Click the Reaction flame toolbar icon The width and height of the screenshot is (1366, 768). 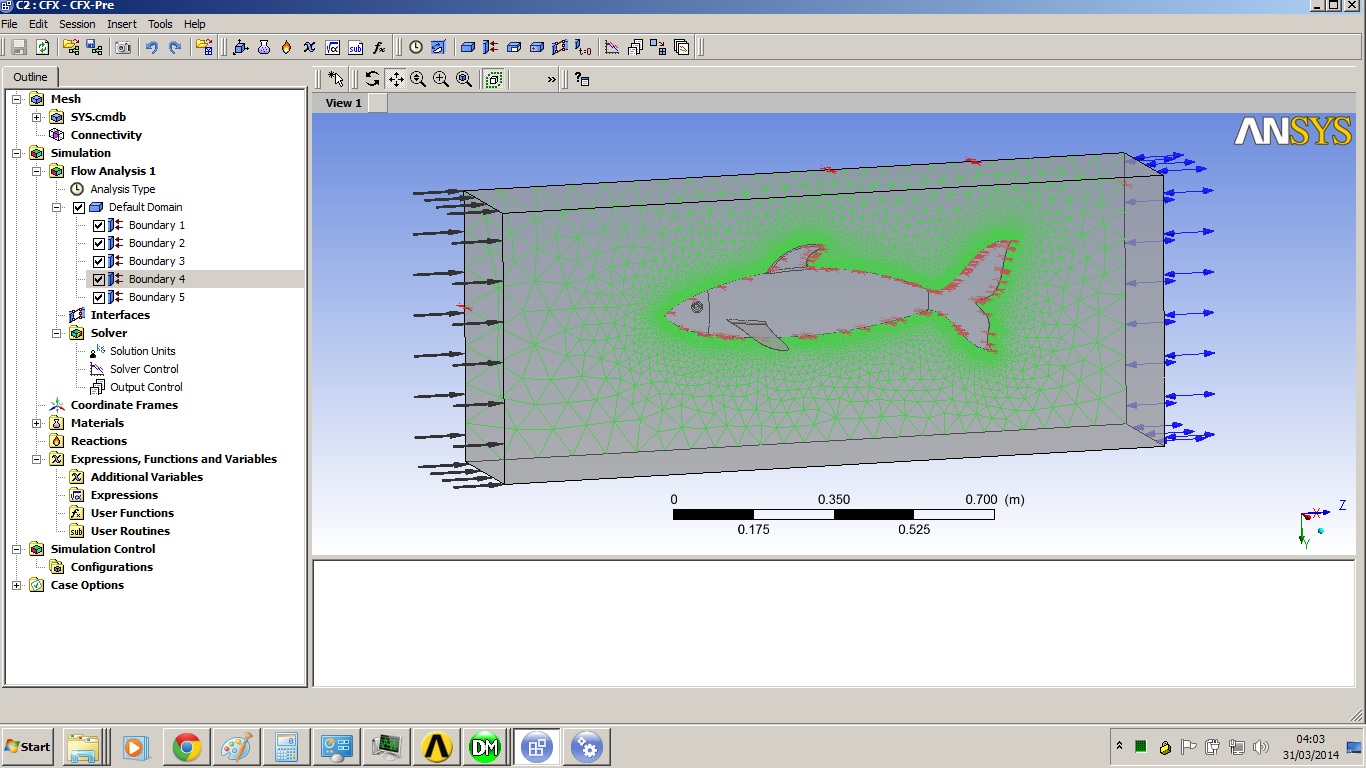[x=286, y=47]
